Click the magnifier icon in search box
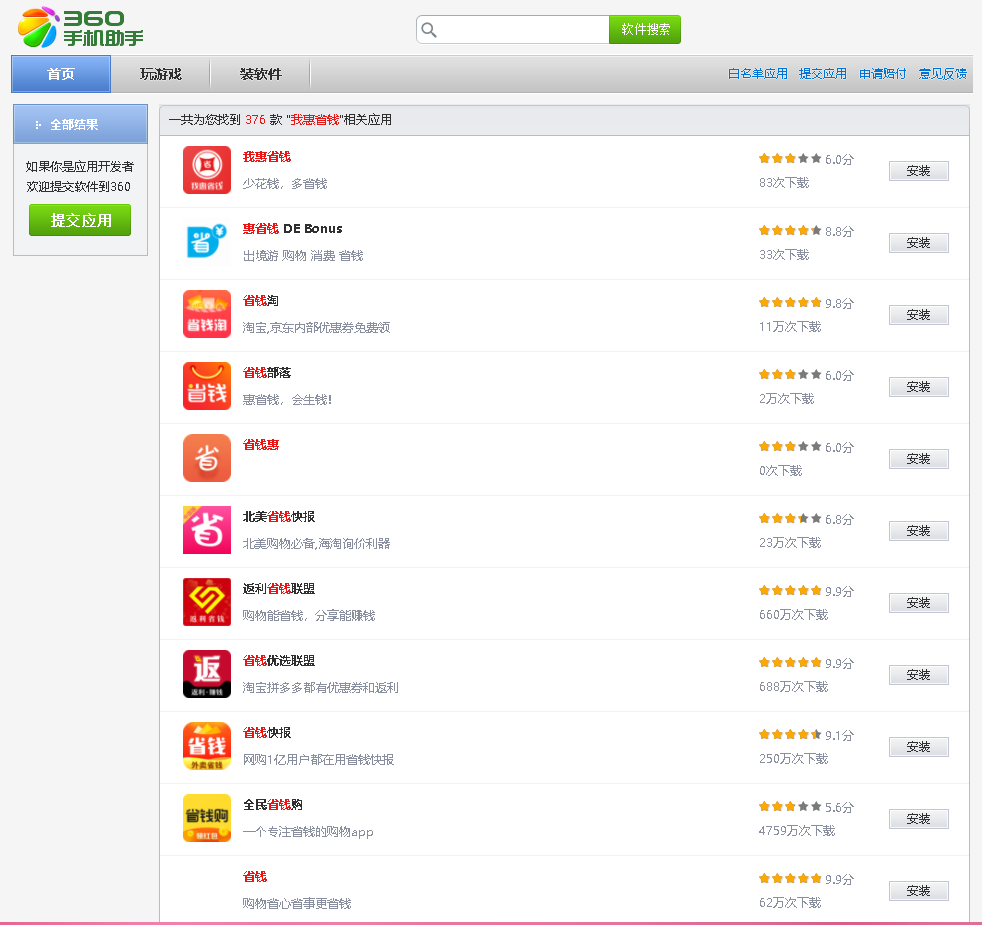982x925 pixels. pos(429,29)
